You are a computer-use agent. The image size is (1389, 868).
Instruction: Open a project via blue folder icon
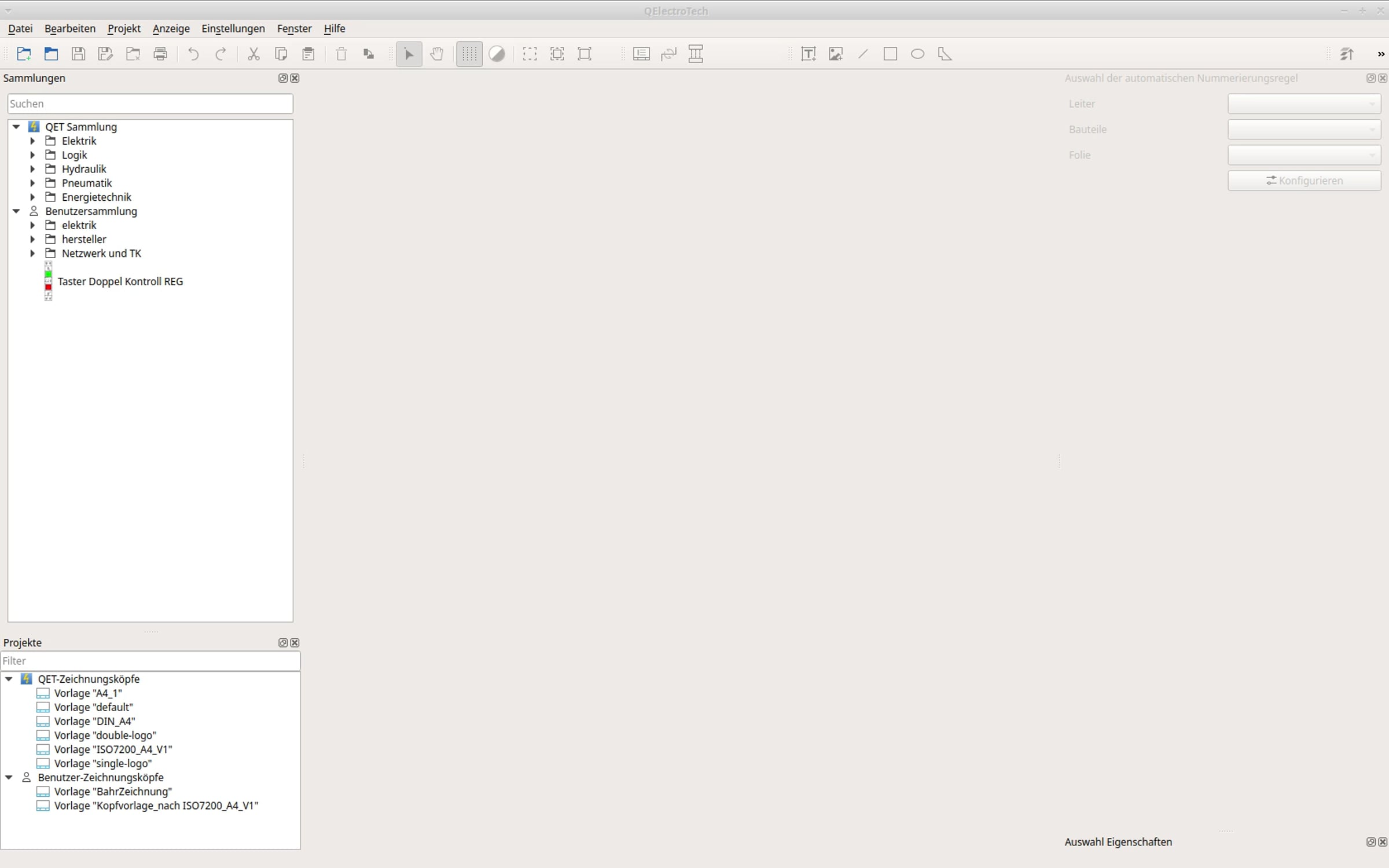pyautogui.click(x=52, y=54)
